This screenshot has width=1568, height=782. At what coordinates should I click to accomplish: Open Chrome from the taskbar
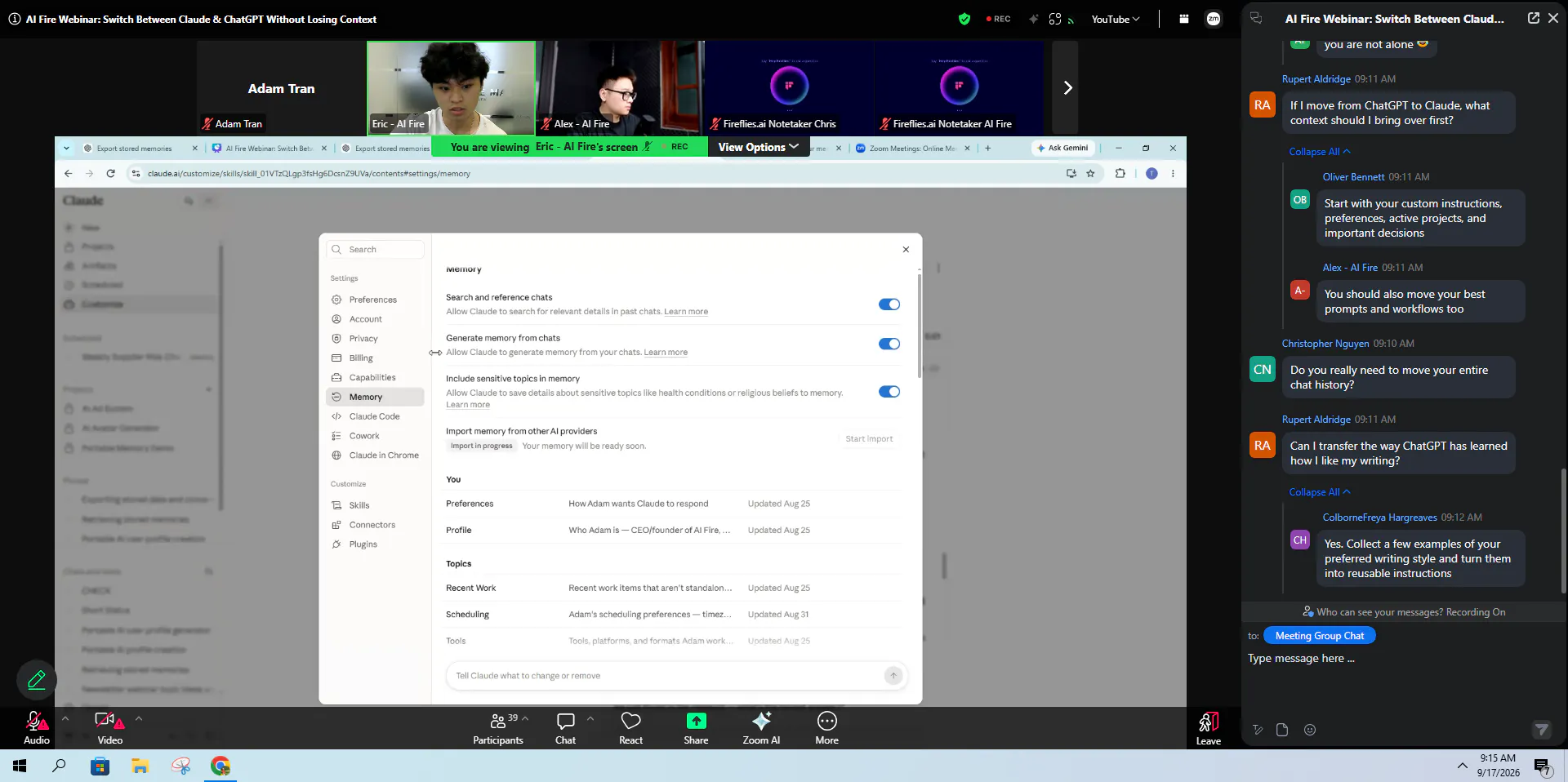220,766
